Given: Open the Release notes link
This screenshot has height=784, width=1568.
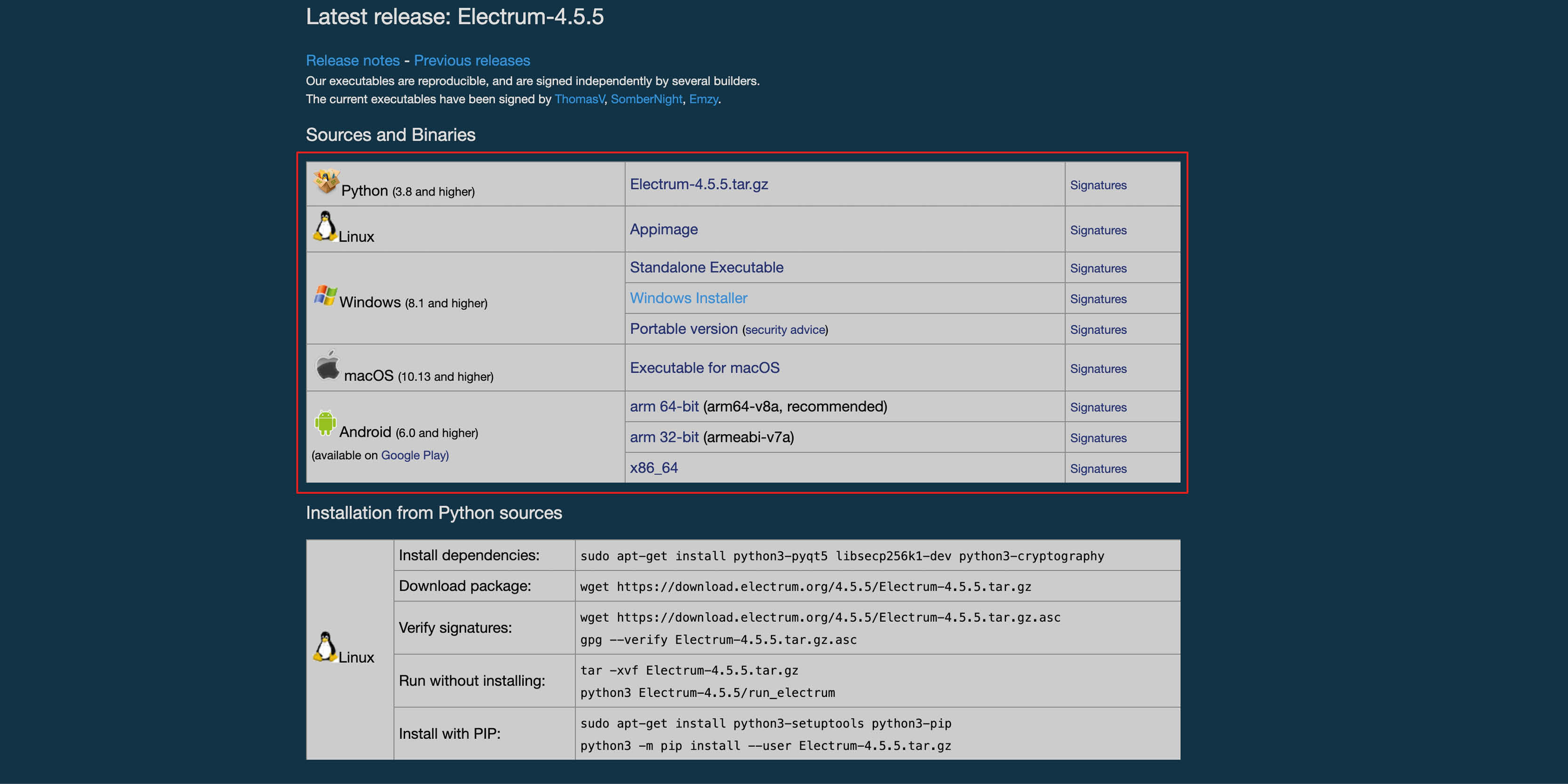Looking at the screenshot, I should tap(352, 60).
